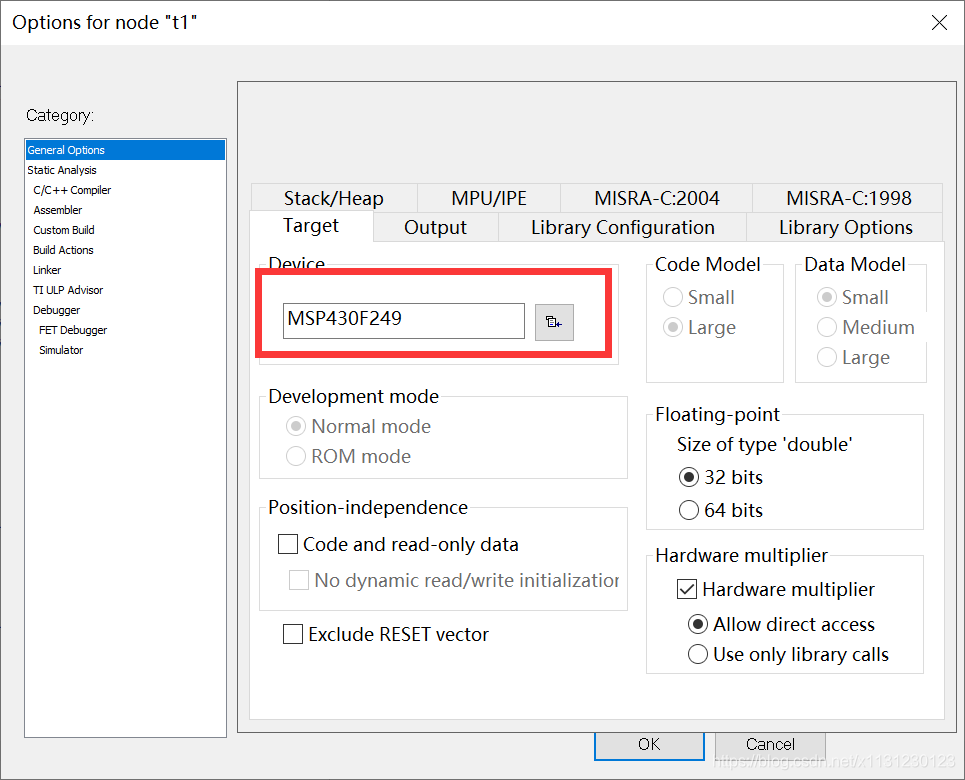Click the MSP430F249 device text field
This screenshot has height=780, width=965.
(403, 321)
